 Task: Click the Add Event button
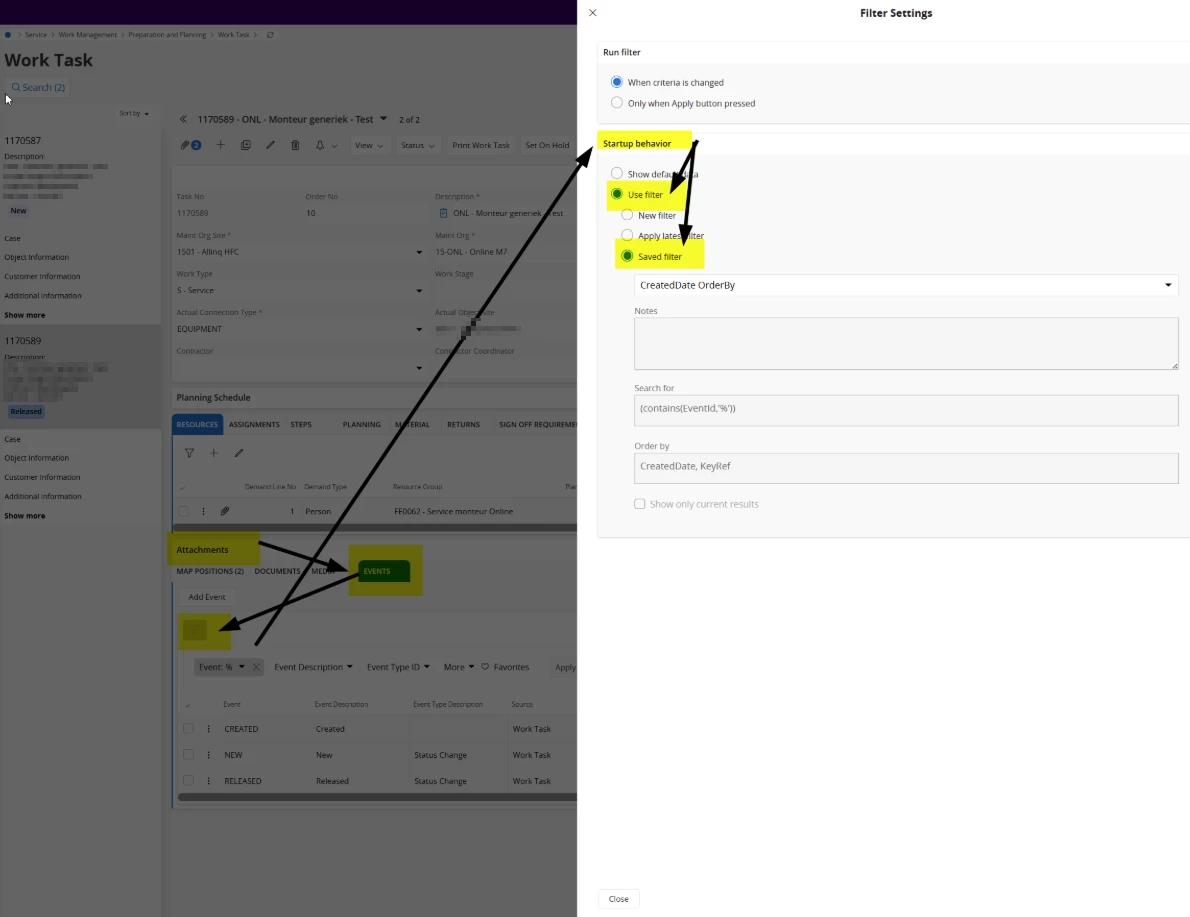(x=206, y=597)
